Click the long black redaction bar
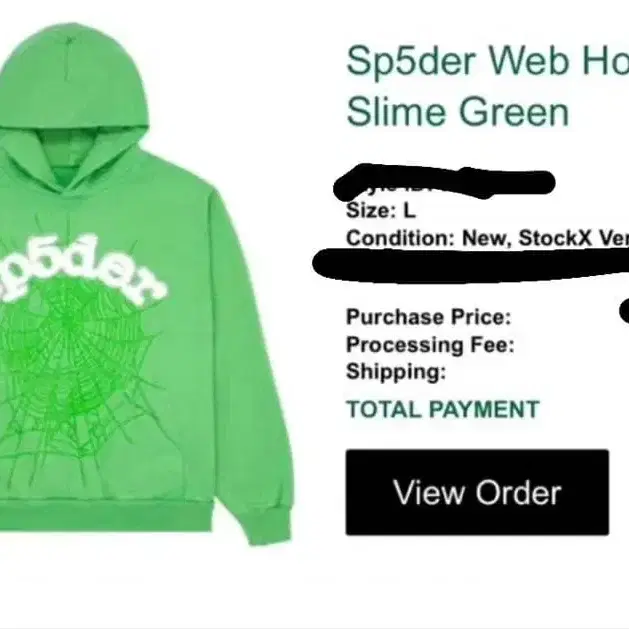 pyautogui.click(x=470, y=265)
